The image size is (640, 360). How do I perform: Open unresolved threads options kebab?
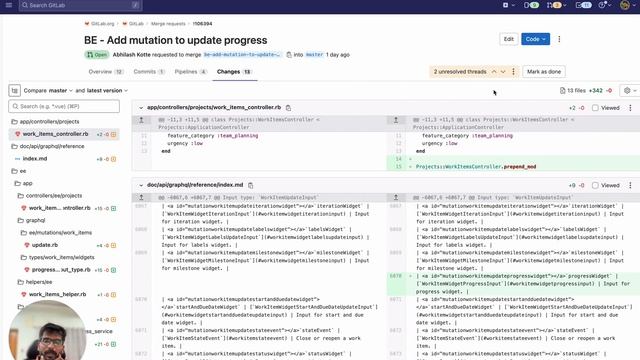coord(513,72)
